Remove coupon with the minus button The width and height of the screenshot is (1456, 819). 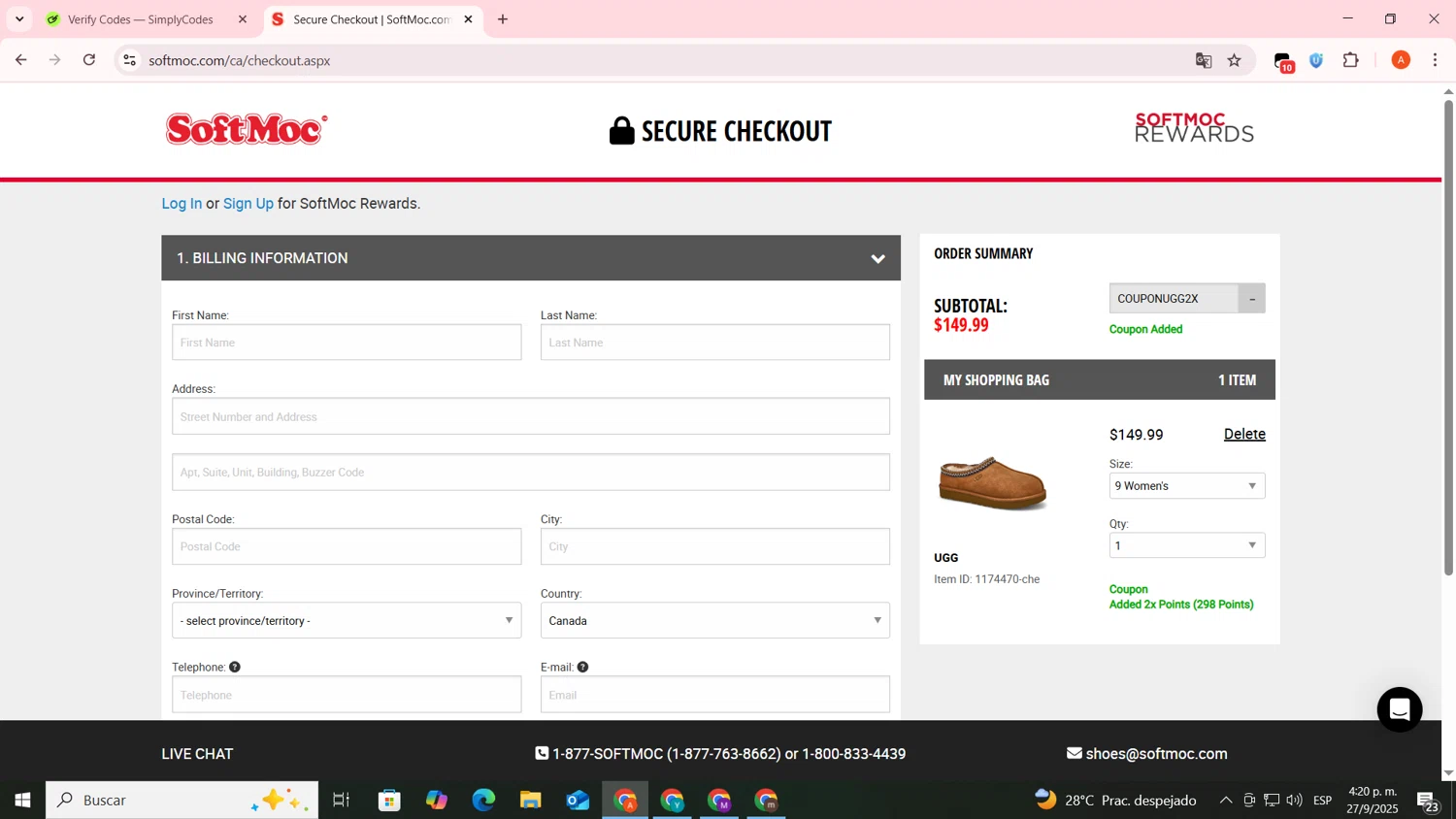(x=1251, y=299)
